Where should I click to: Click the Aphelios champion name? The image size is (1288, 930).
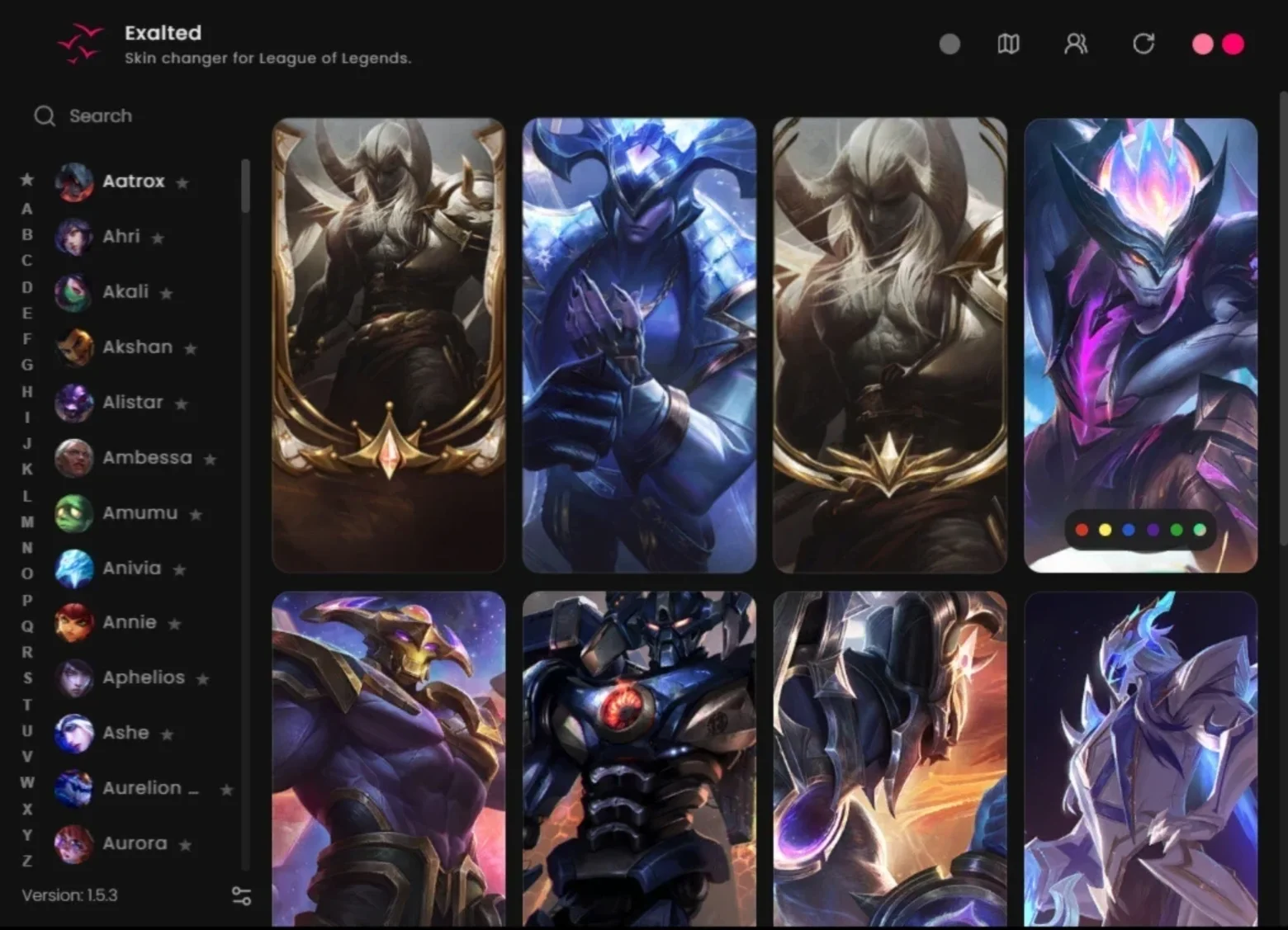[x=144, y=677]
